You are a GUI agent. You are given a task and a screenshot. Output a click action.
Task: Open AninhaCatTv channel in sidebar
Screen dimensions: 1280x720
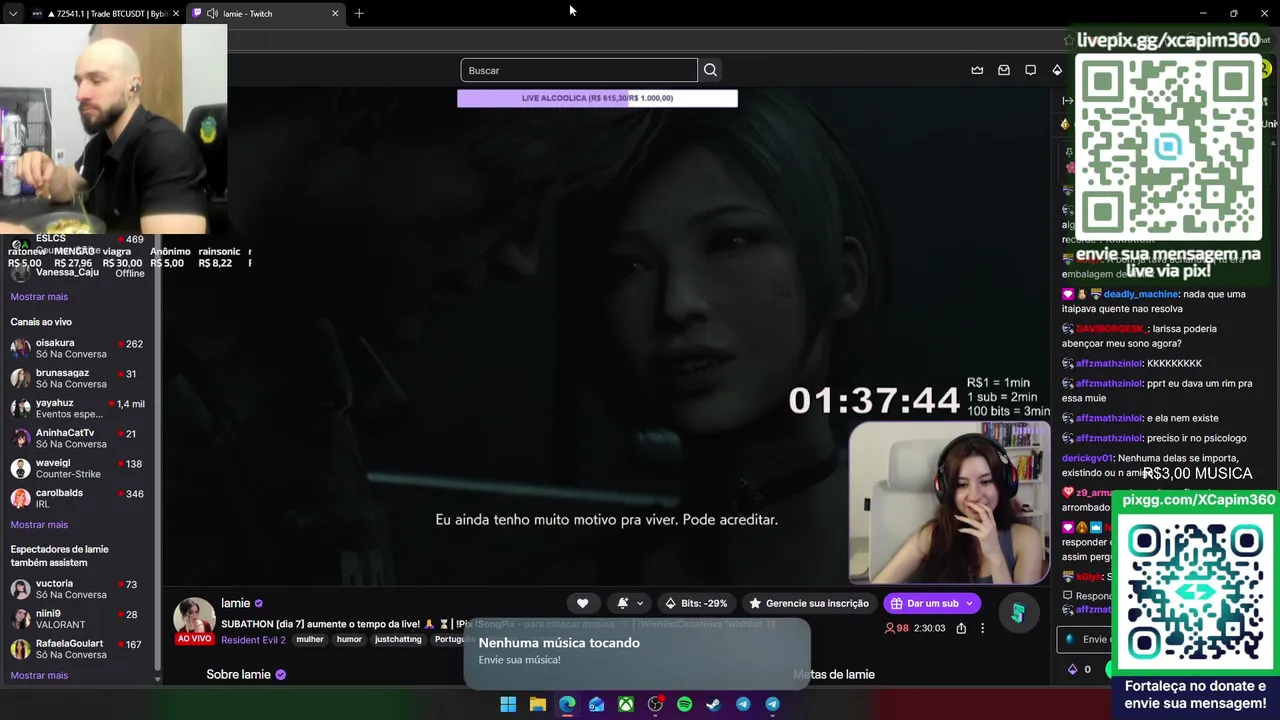tap(78, 438)
